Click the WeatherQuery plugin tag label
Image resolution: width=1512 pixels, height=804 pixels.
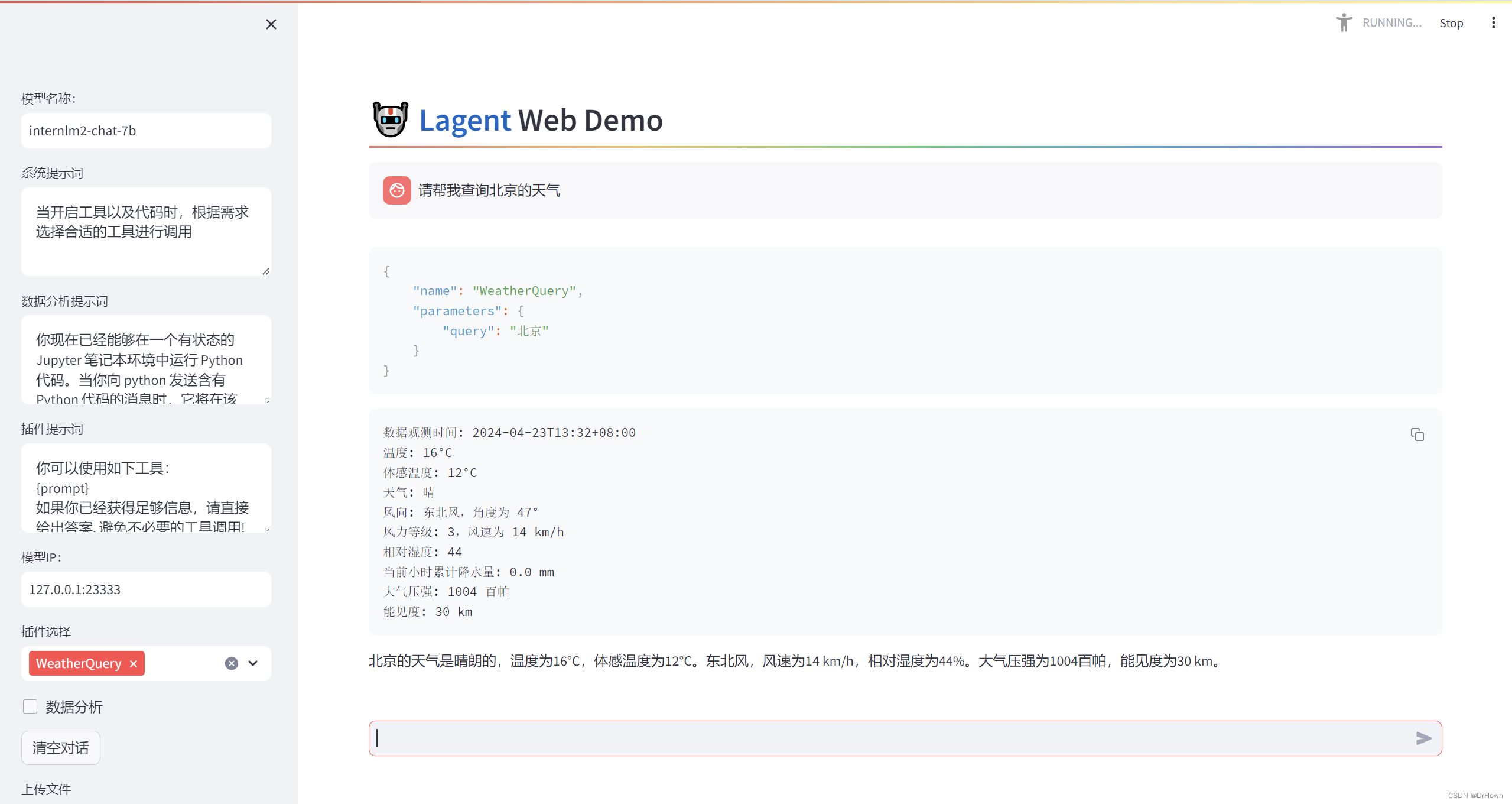[79, 663]
